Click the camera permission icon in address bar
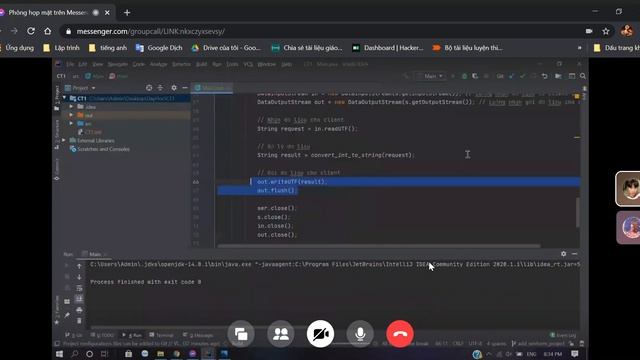Screen dimensions: 640x360 coord(589,31)
